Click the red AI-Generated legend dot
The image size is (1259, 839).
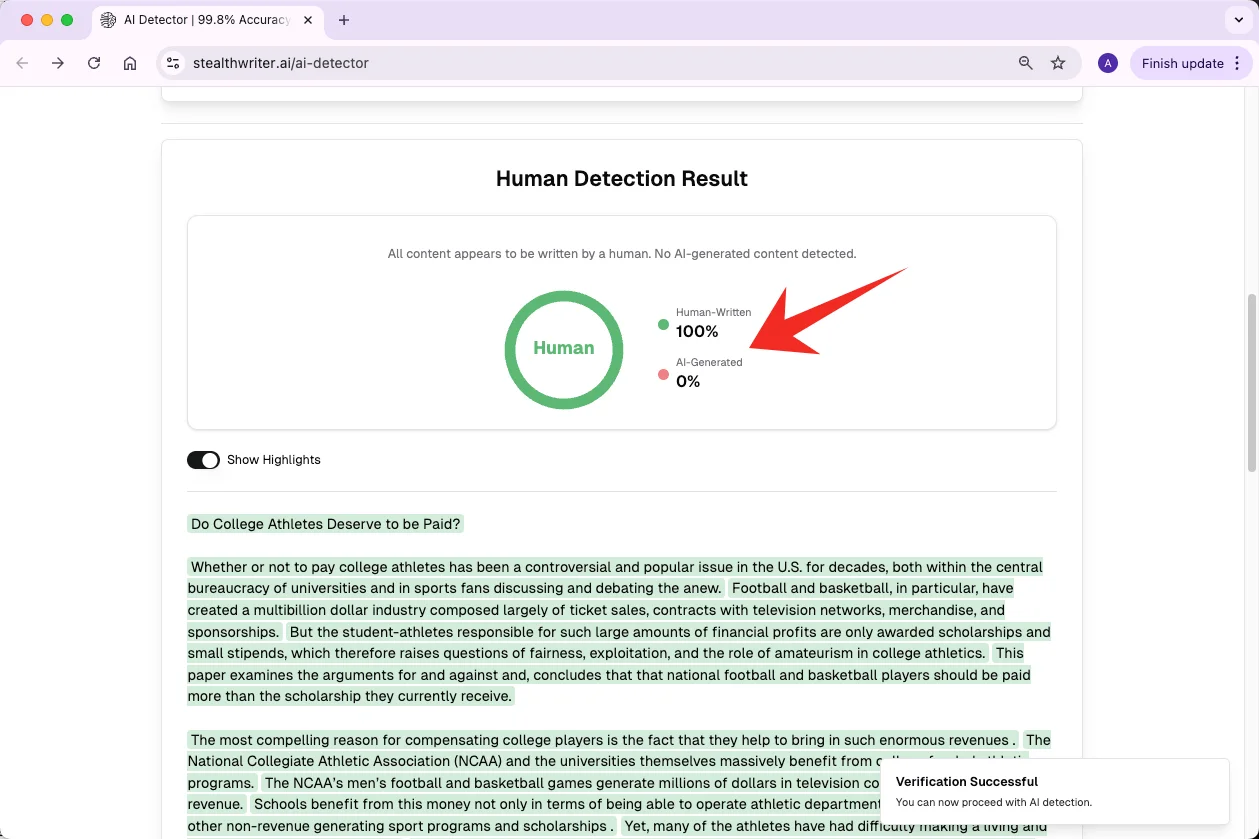point(663,374)
